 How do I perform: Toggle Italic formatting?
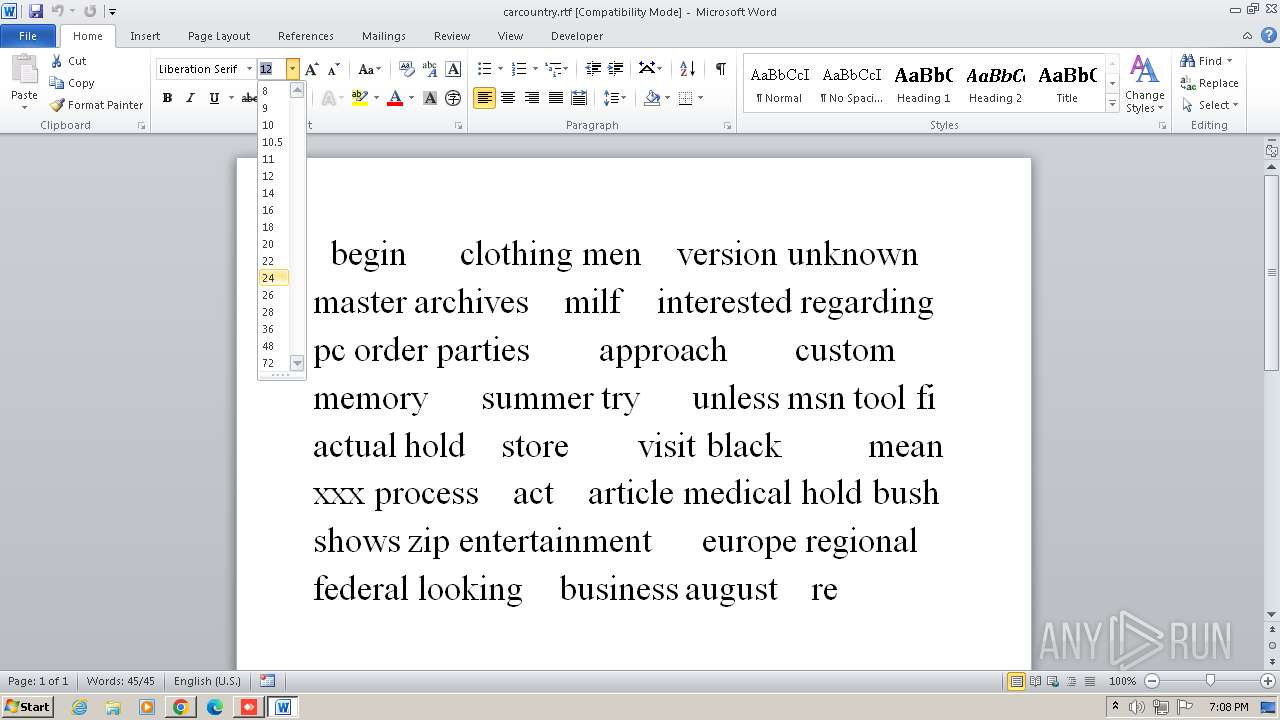pyautogui.click(x=190, y=98)
